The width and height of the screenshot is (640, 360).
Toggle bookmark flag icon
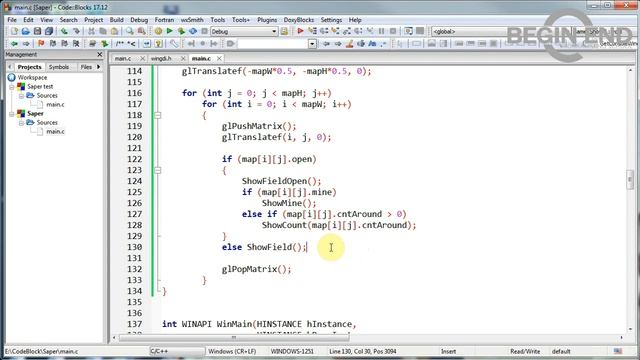41,43
